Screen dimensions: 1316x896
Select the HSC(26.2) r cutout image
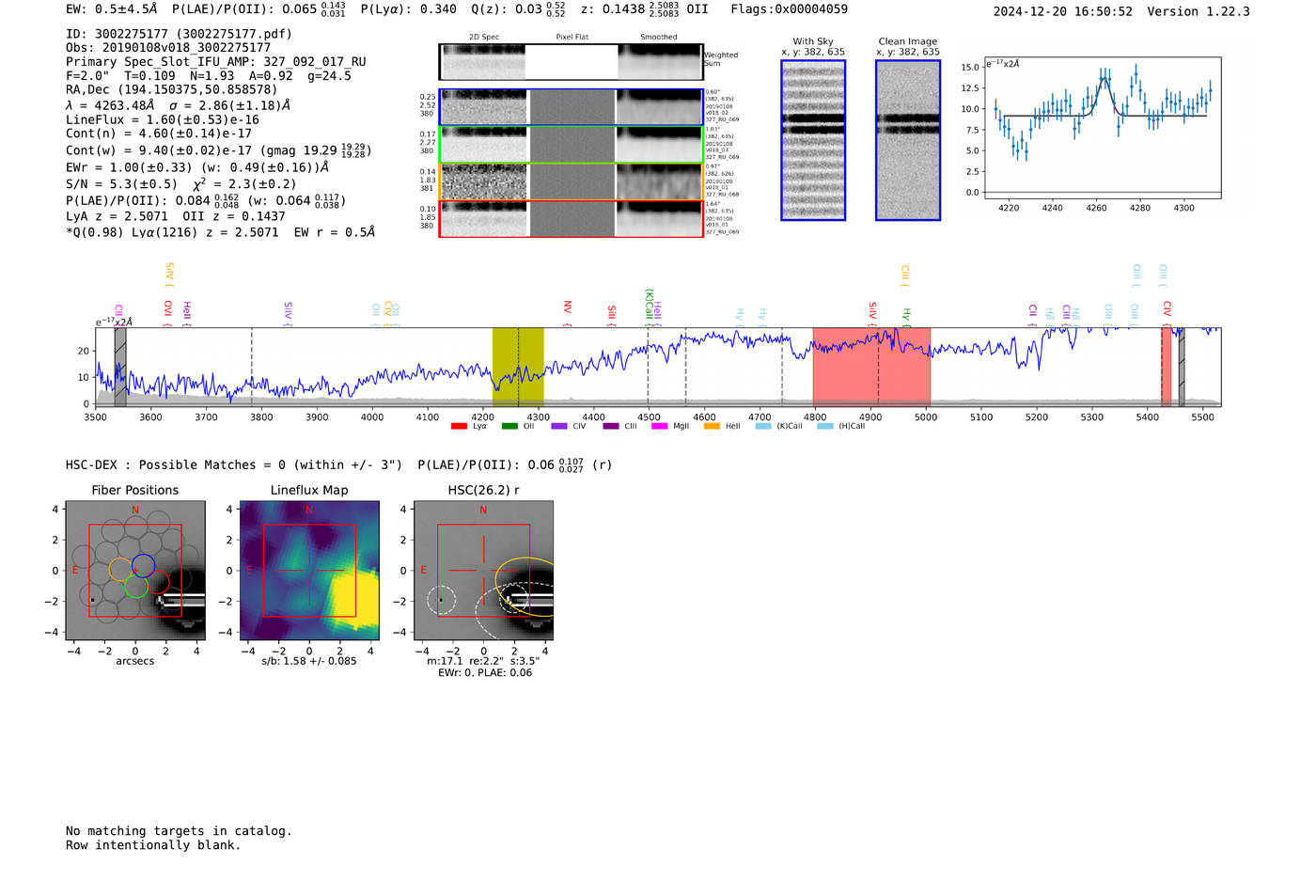pyautogui.click(x=483, y=571)
